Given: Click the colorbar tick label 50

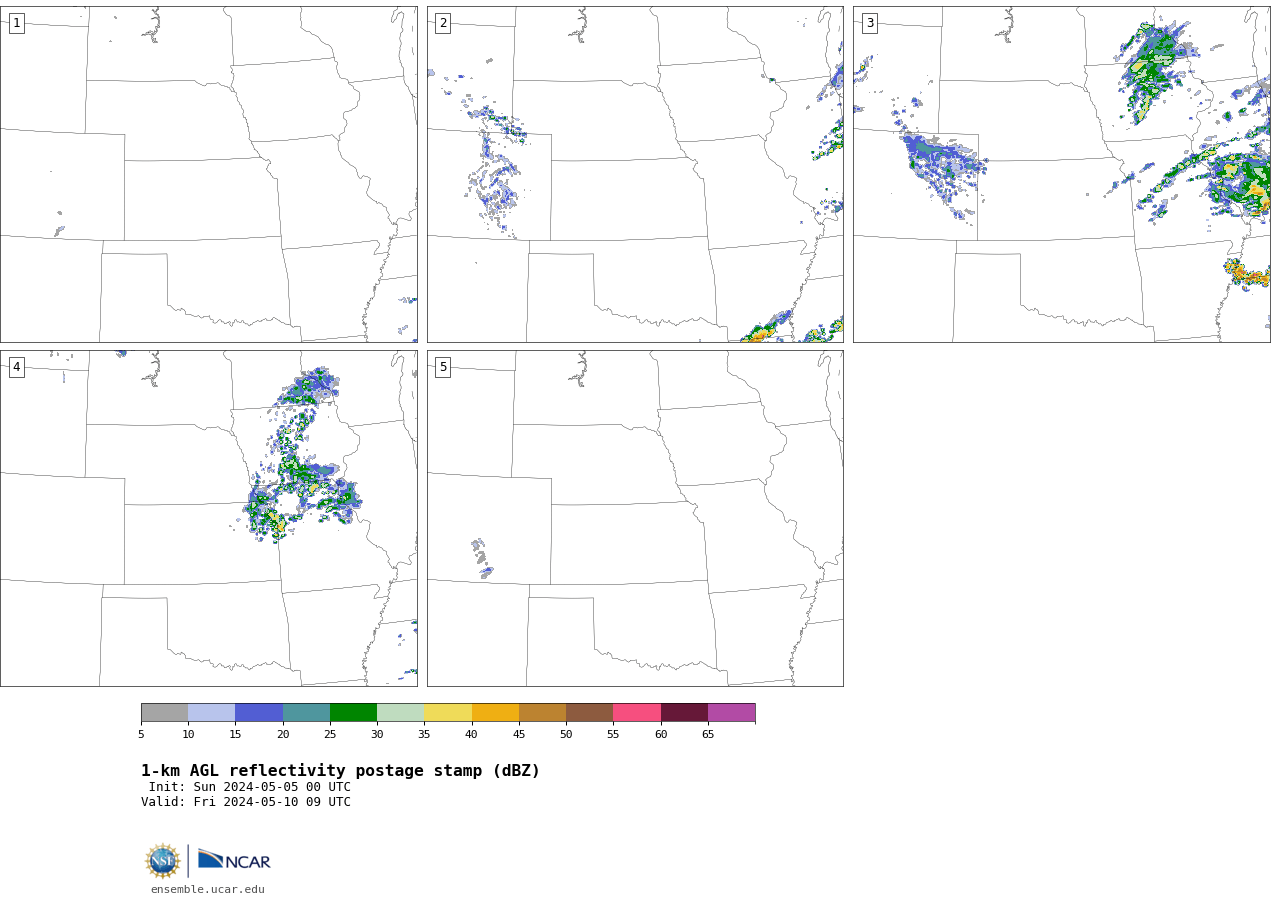Looking at the screenshot, I should click(566, 735).
